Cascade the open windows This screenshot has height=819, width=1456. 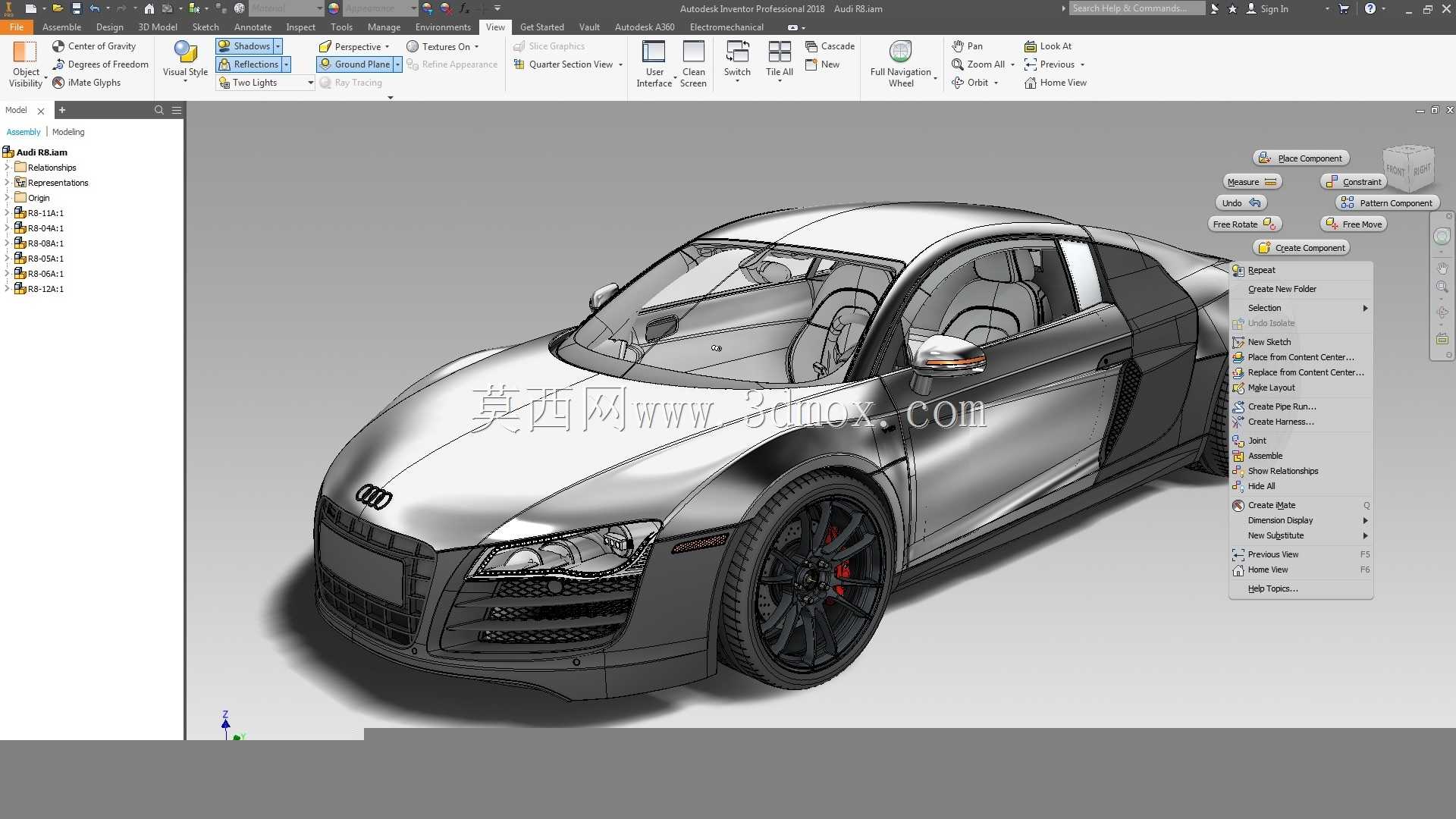(830, 46)
